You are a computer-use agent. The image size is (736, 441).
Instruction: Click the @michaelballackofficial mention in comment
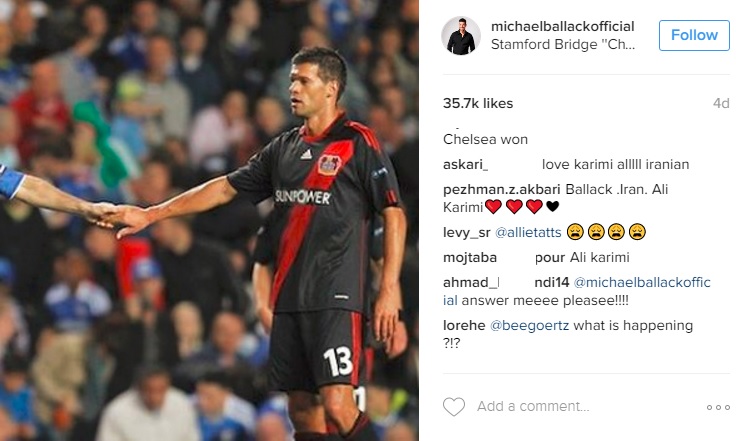[x=641, y=282]
